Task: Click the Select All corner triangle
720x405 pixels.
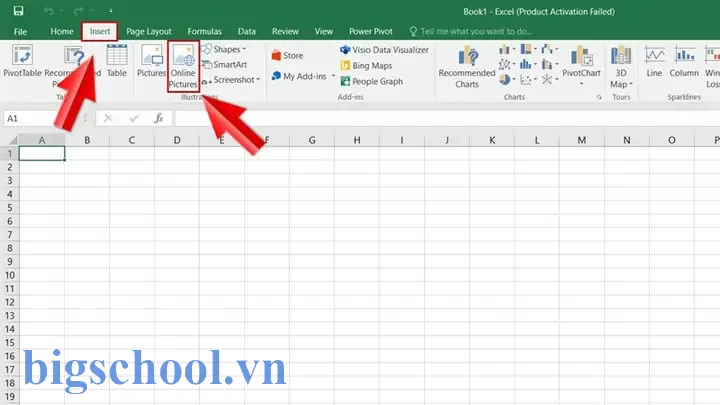Action: click(x=12, y=140)
